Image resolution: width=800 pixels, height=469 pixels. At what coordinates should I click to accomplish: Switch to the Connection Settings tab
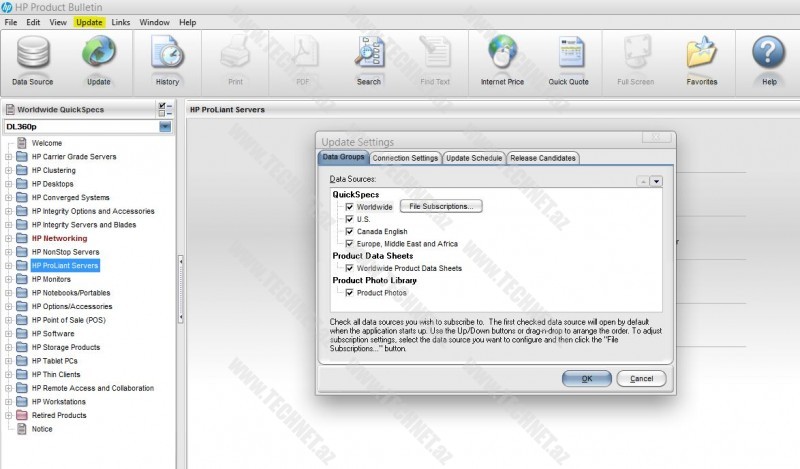(405, 158)
